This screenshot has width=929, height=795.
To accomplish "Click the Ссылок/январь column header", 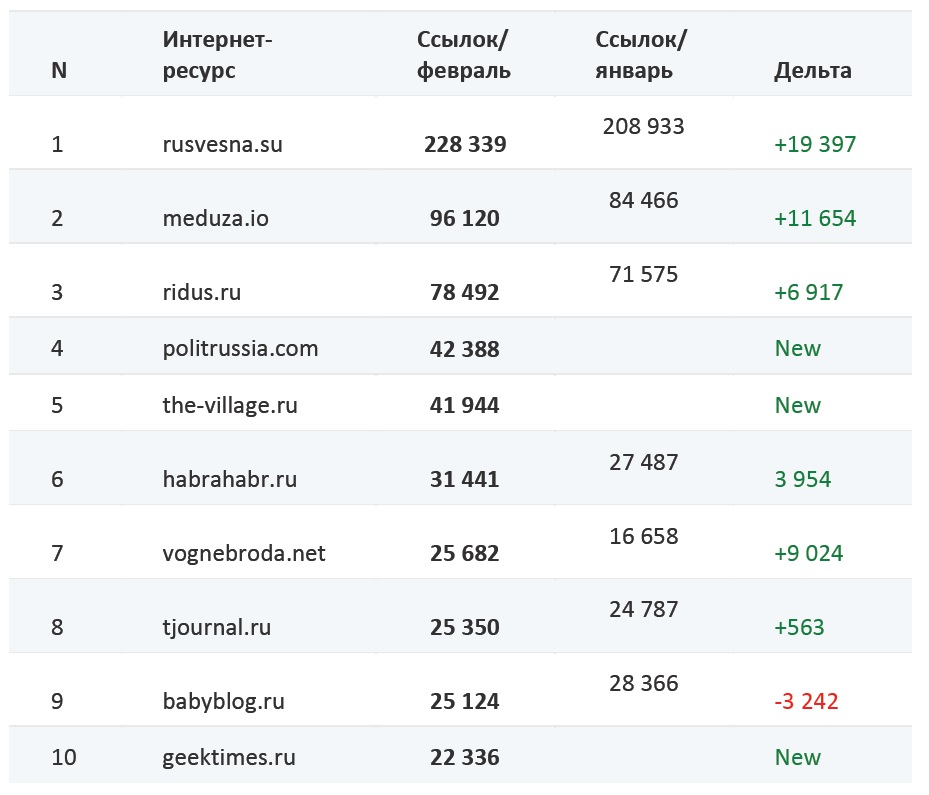I will [641, 55].
